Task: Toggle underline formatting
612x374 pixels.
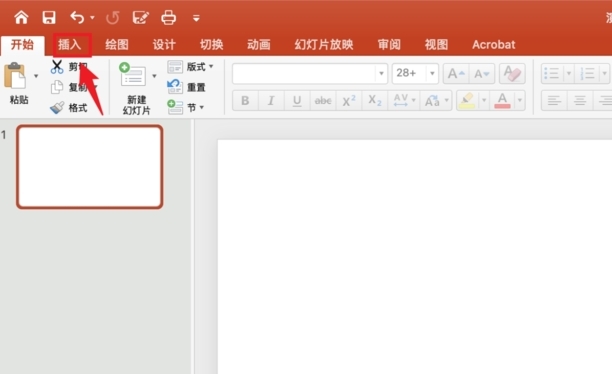Action: click(x=297, y=101)
